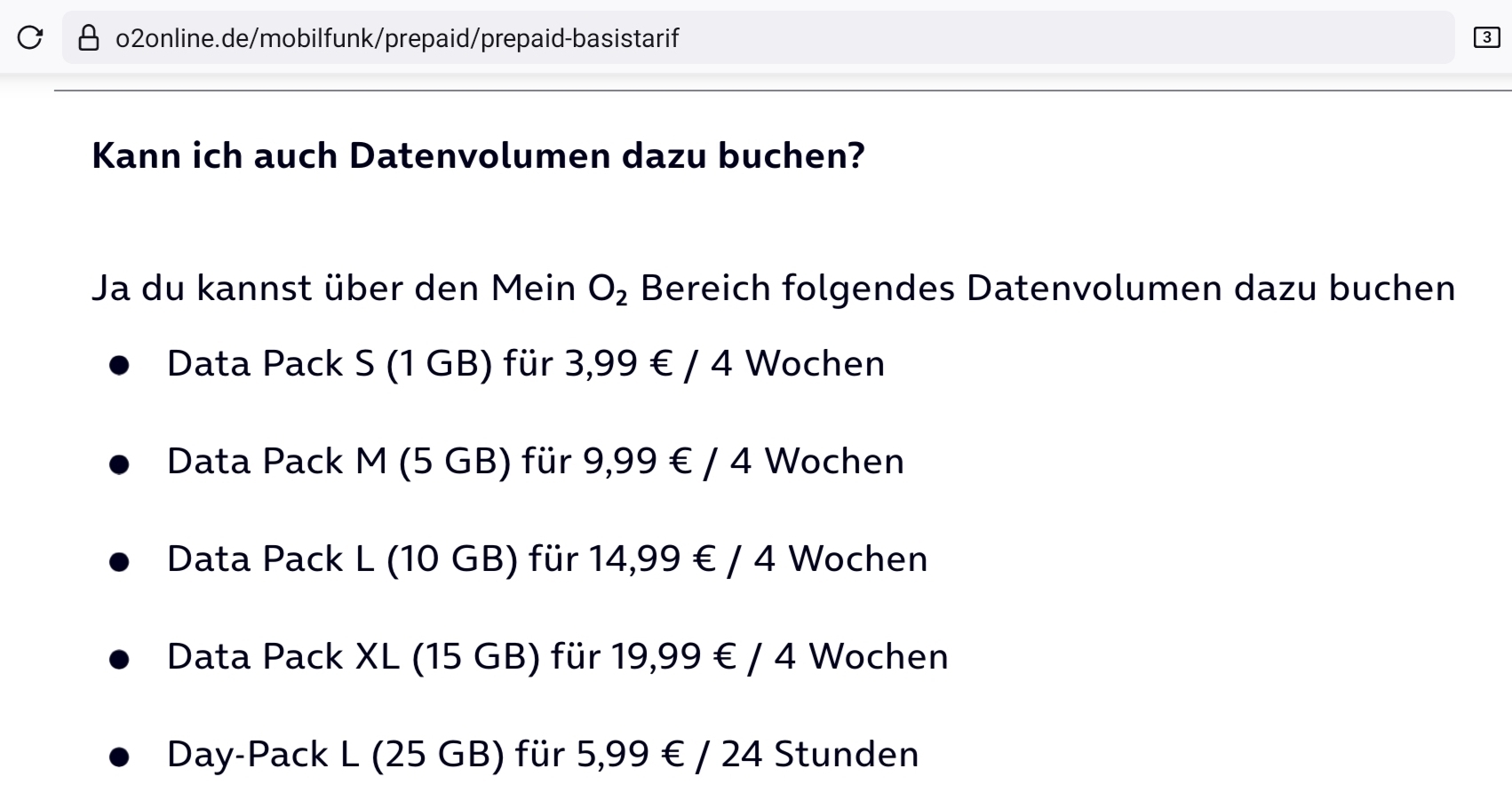This screenshot has width=1512, height=800.
Task: Collapse the 'Kann ich auch Datenvolumen dazu buchen?' question
Action: point(478,155)
